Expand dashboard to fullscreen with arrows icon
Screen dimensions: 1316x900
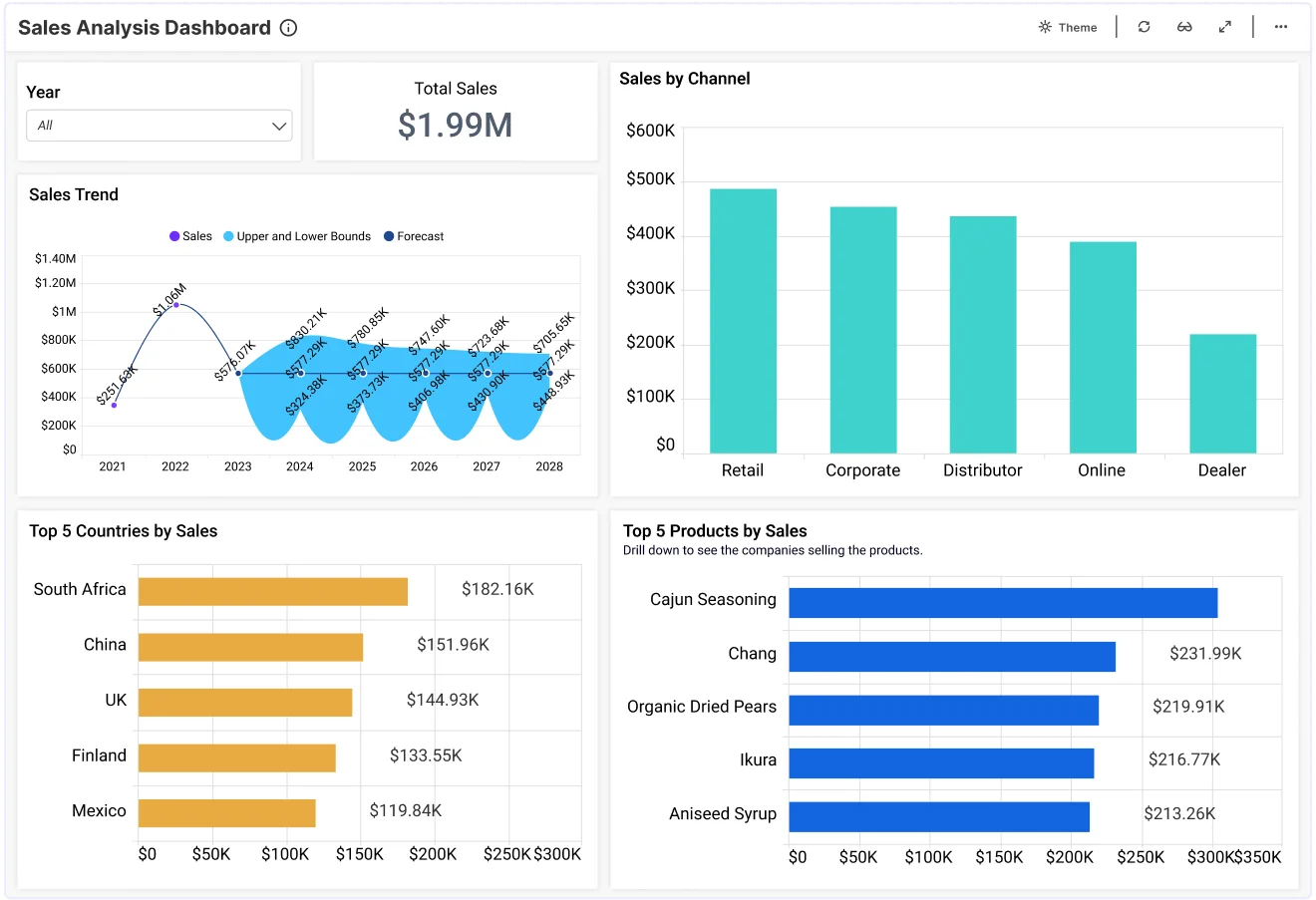[1225, 27]
